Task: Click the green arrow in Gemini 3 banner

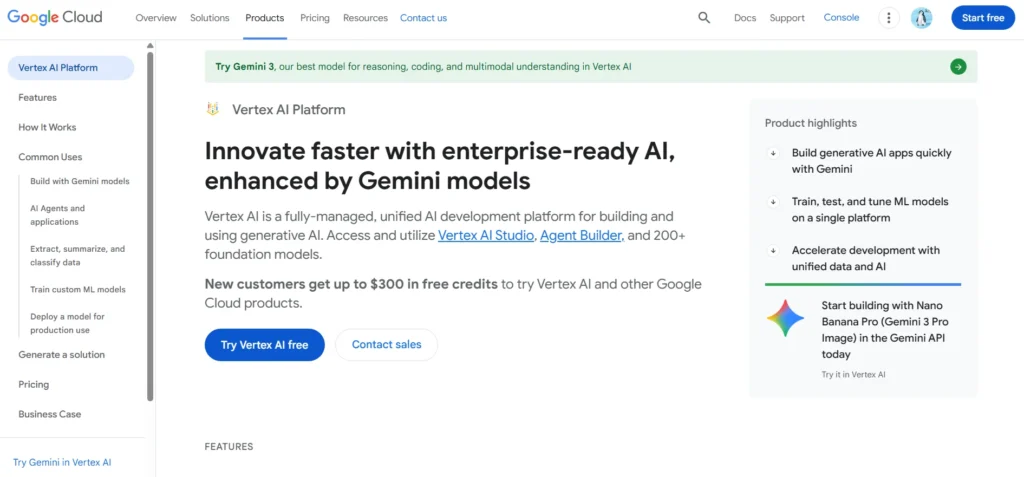Action: [958, 67]
